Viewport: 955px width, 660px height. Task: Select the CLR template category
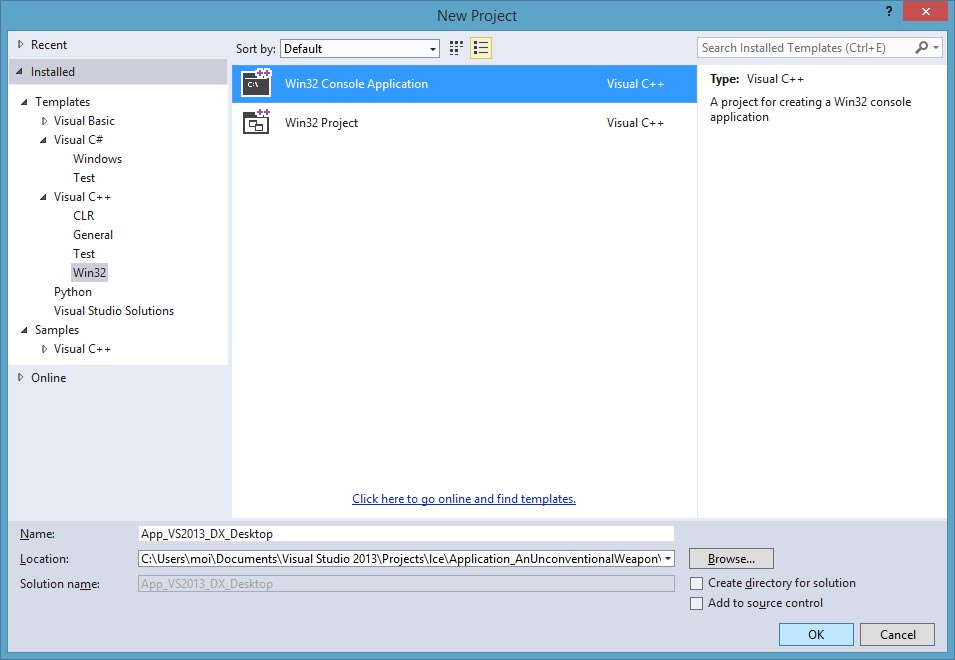83,216
